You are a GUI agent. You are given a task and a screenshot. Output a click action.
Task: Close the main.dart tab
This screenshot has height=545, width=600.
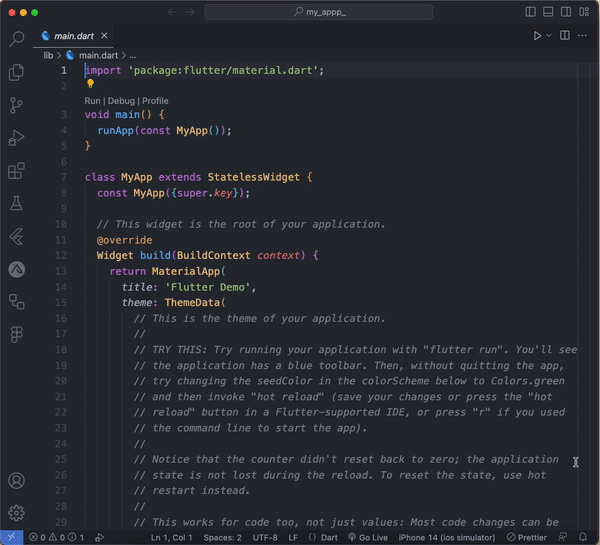104,36
